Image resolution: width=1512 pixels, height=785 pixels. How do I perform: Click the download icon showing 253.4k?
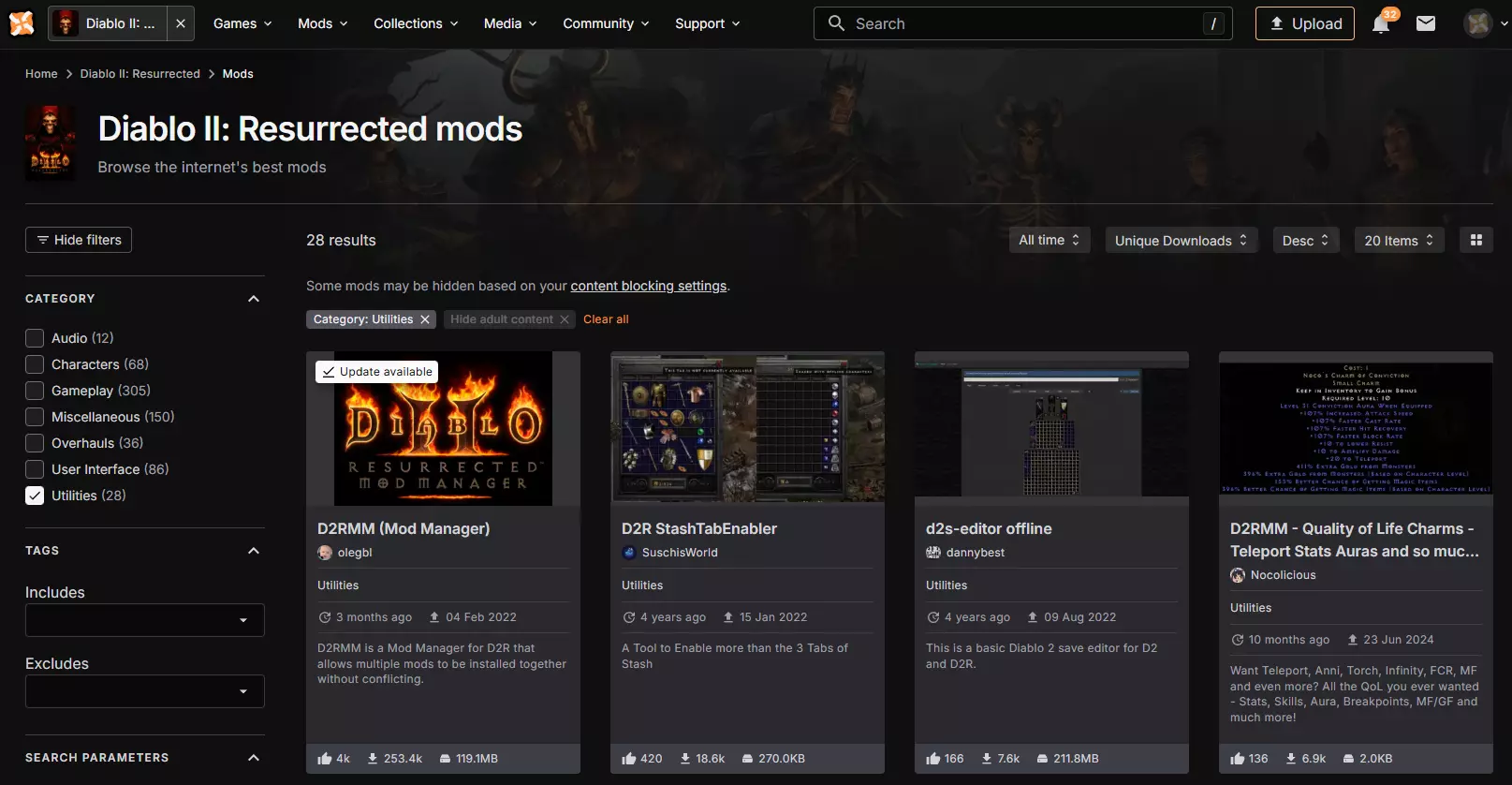(373, 759)
